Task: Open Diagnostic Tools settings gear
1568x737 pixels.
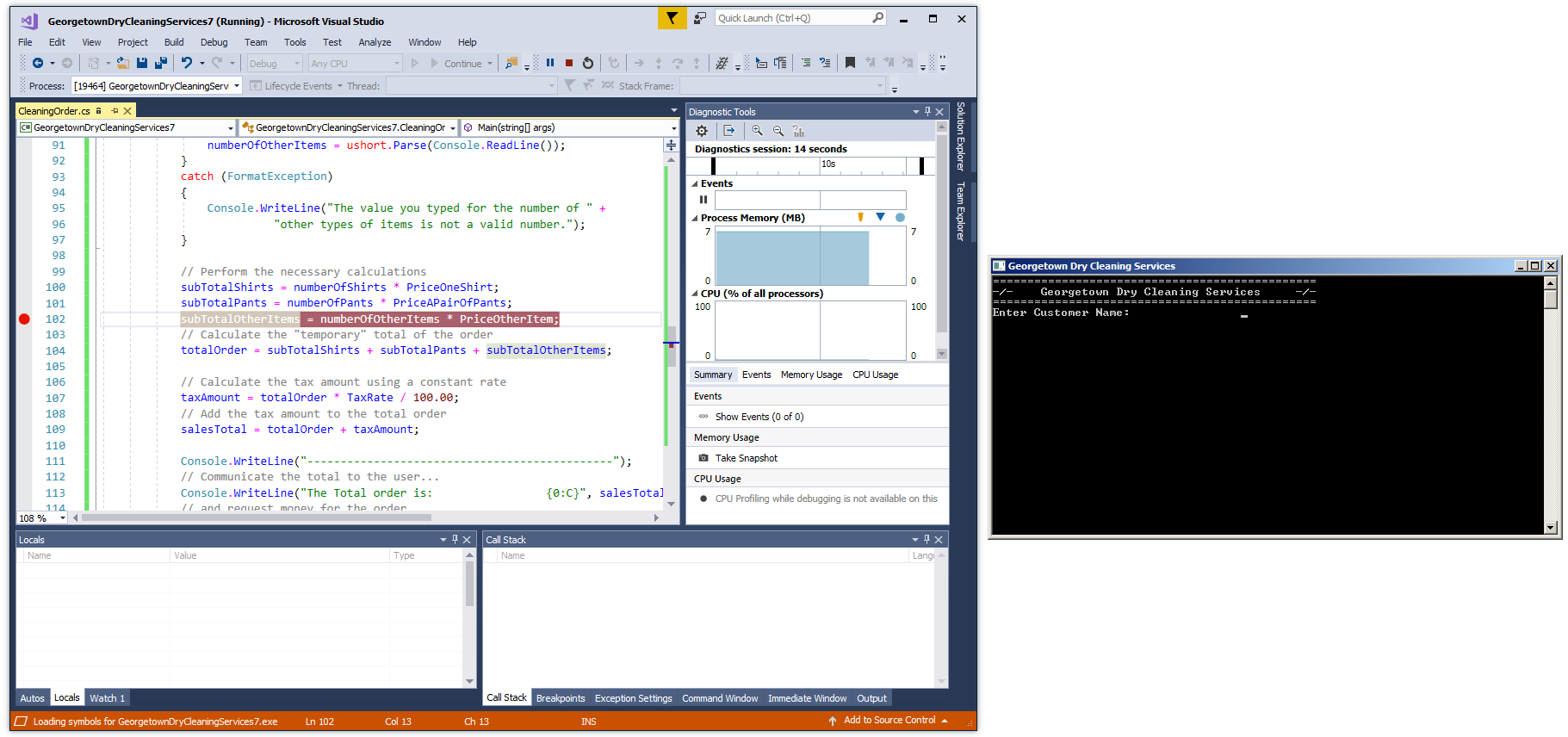Action: 702,131
